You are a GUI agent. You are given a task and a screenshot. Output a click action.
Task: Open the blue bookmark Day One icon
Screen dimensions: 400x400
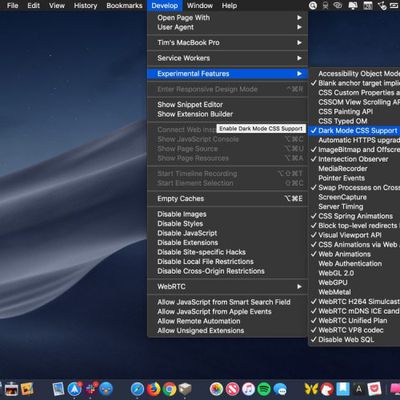(x=343, y=389)
